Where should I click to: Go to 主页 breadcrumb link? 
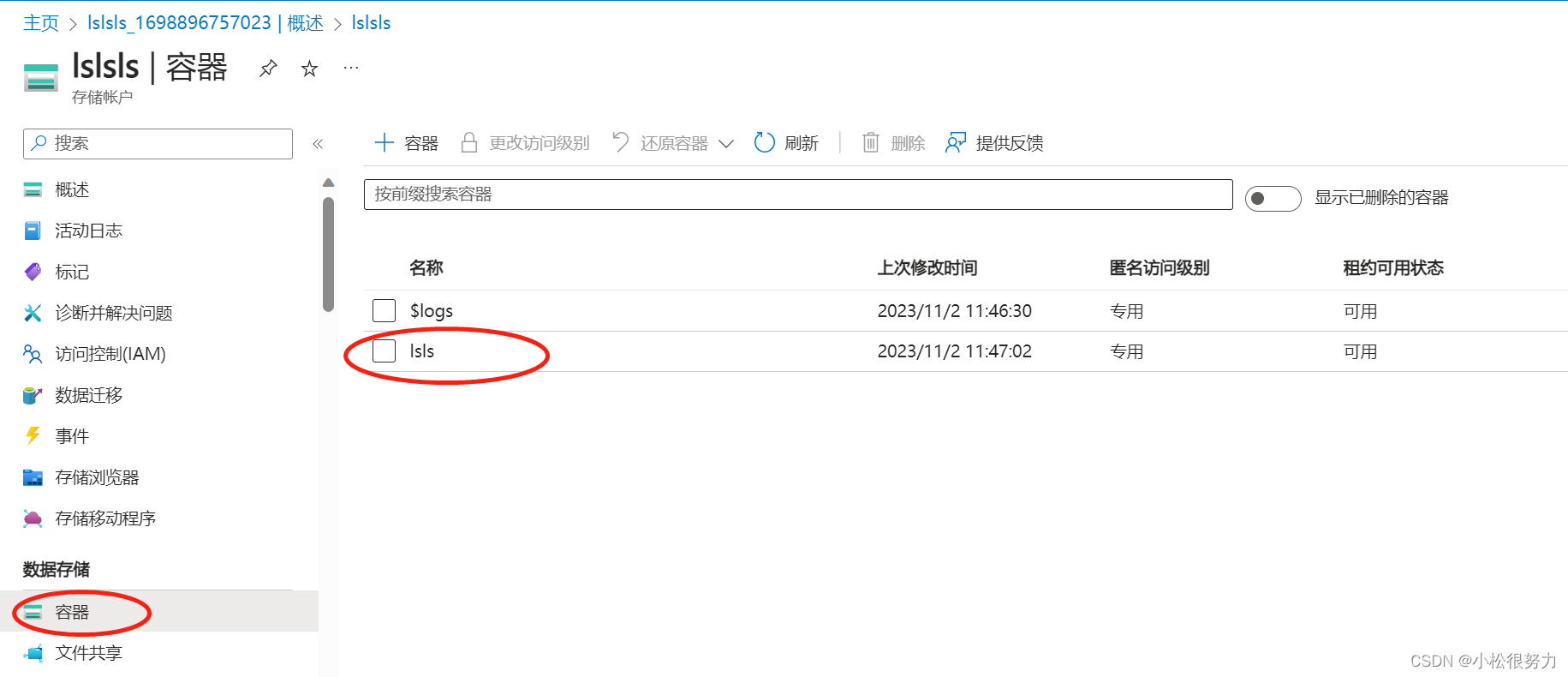click(x=41, y=23)
